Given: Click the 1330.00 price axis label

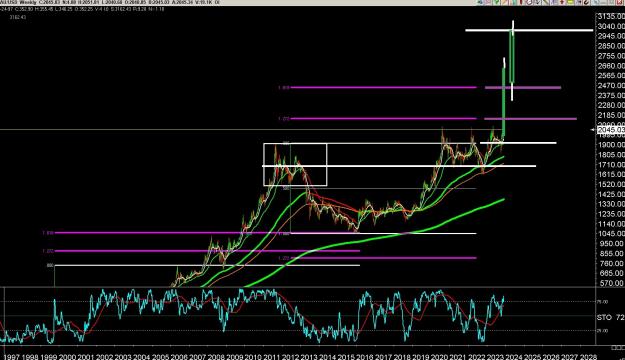Looking at the screenshot, I should (611, 204).
